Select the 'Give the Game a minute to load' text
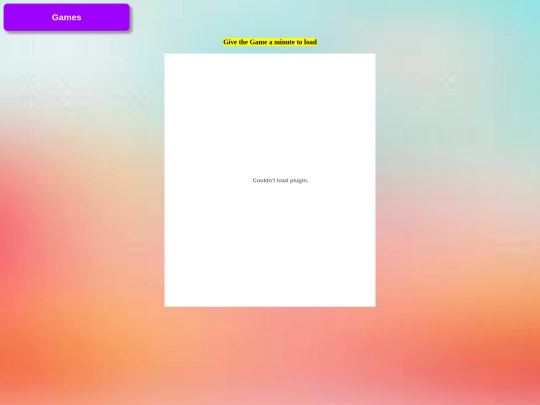540x405 pixels. [x=270, y=42]
